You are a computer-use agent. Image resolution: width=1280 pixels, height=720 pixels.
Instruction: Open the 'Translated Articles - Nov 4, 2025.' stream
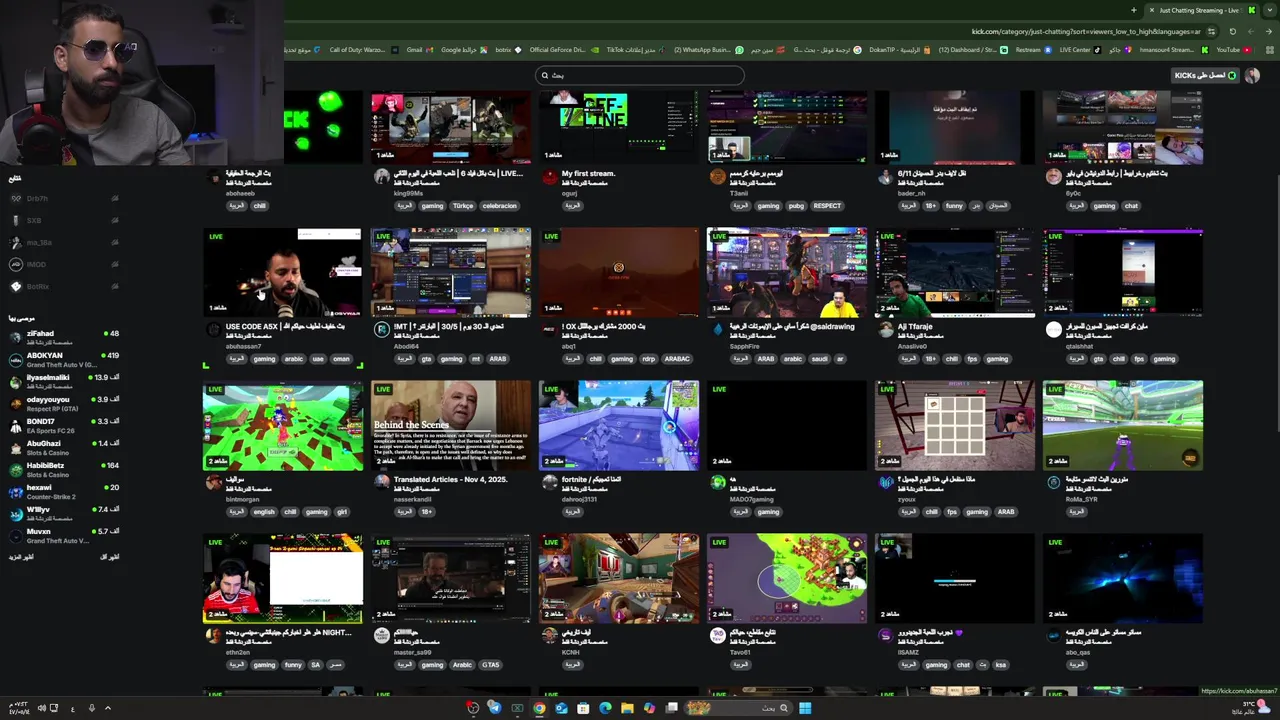[451, 425]
